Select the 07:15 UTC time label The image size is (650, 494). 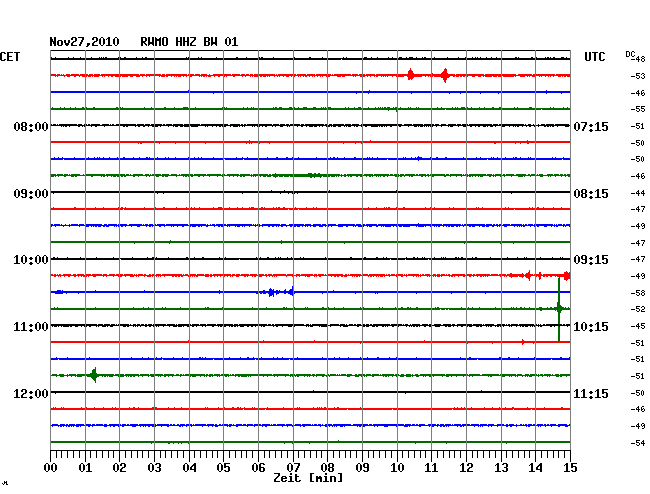click(x=591, y=126)
